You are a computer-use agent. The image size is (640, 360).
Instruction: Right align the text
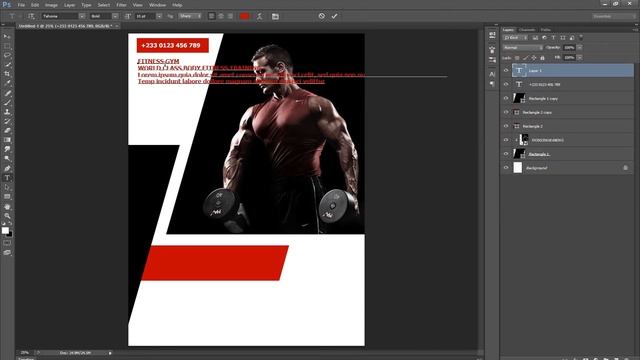coord(230,16)
